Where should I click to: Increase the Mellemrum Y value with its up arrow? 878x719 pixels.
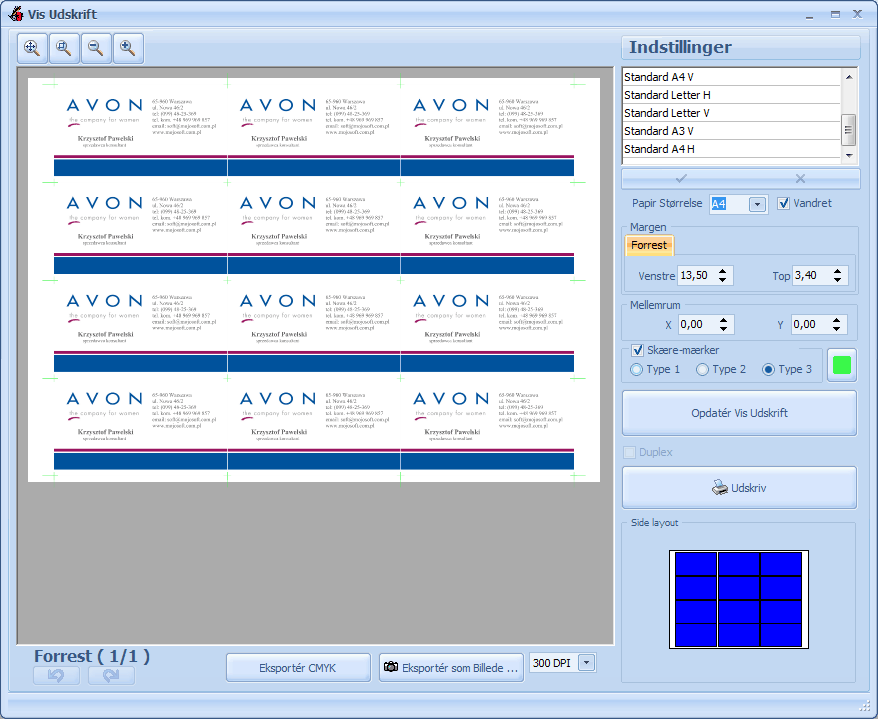pos(837,320)
